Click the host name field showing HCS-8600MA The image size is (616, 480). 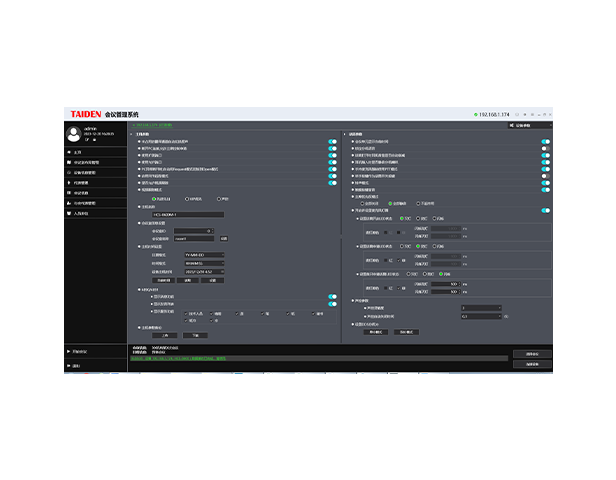(188, 214)
